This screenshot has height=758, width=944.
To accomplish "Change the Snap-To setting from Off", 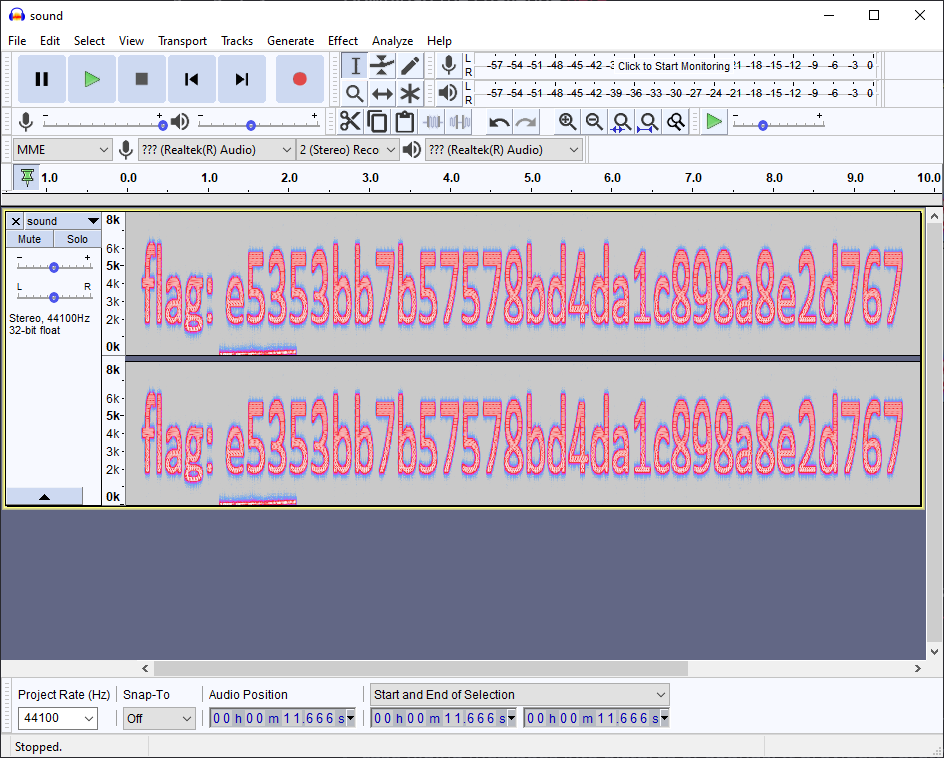I will tap(159, 718).
